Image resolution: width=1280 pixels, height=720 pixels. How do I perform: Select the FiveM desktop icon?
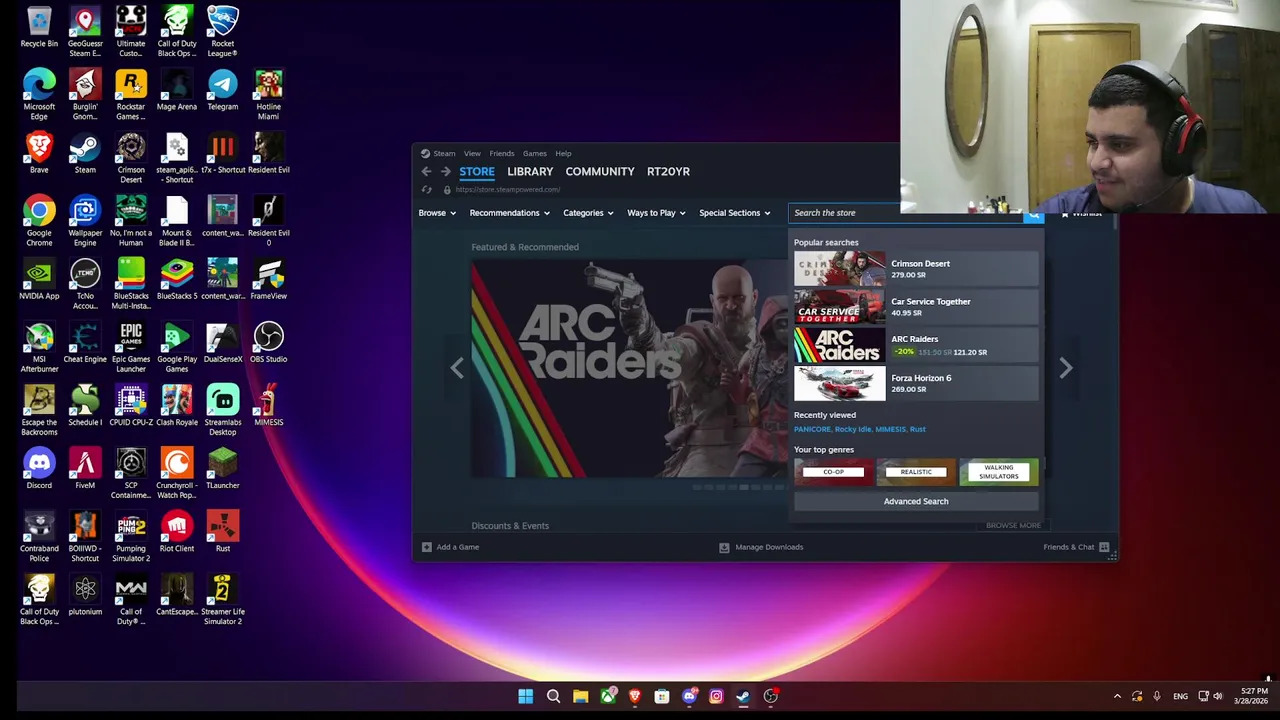click(85, 468)
